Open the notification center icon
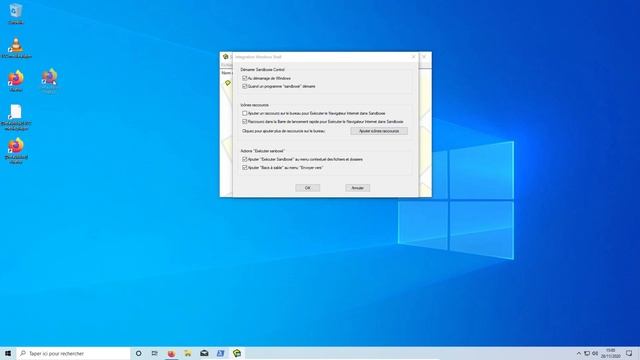Viewport: 640px width, 360px height. click(x=629, y=353)
